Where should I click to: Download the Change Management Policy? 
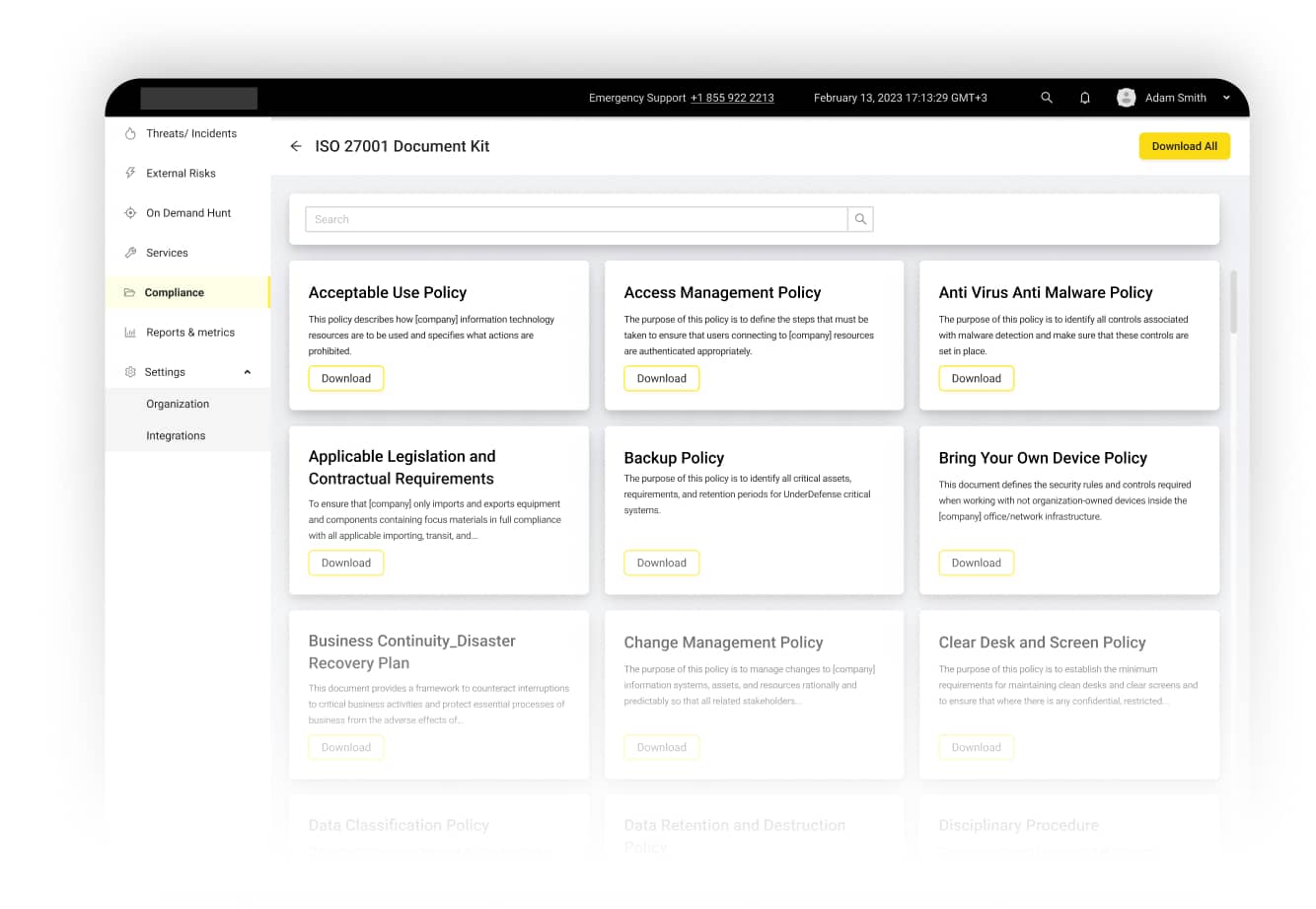(661, 747)
